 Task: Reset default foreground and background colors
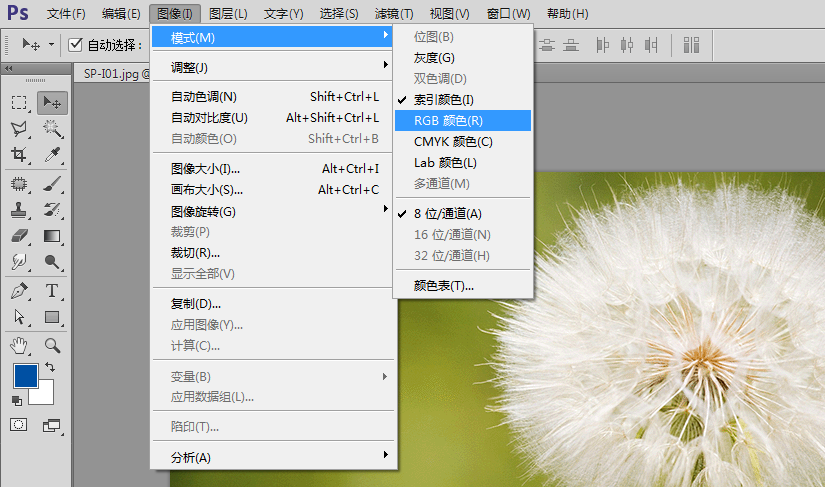click(x=17, y=401)
